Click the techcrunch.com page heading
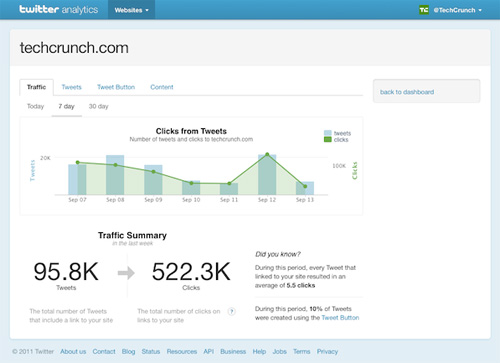Image resolution: width=500 pixels, height=363 pixels. [74, 48]
